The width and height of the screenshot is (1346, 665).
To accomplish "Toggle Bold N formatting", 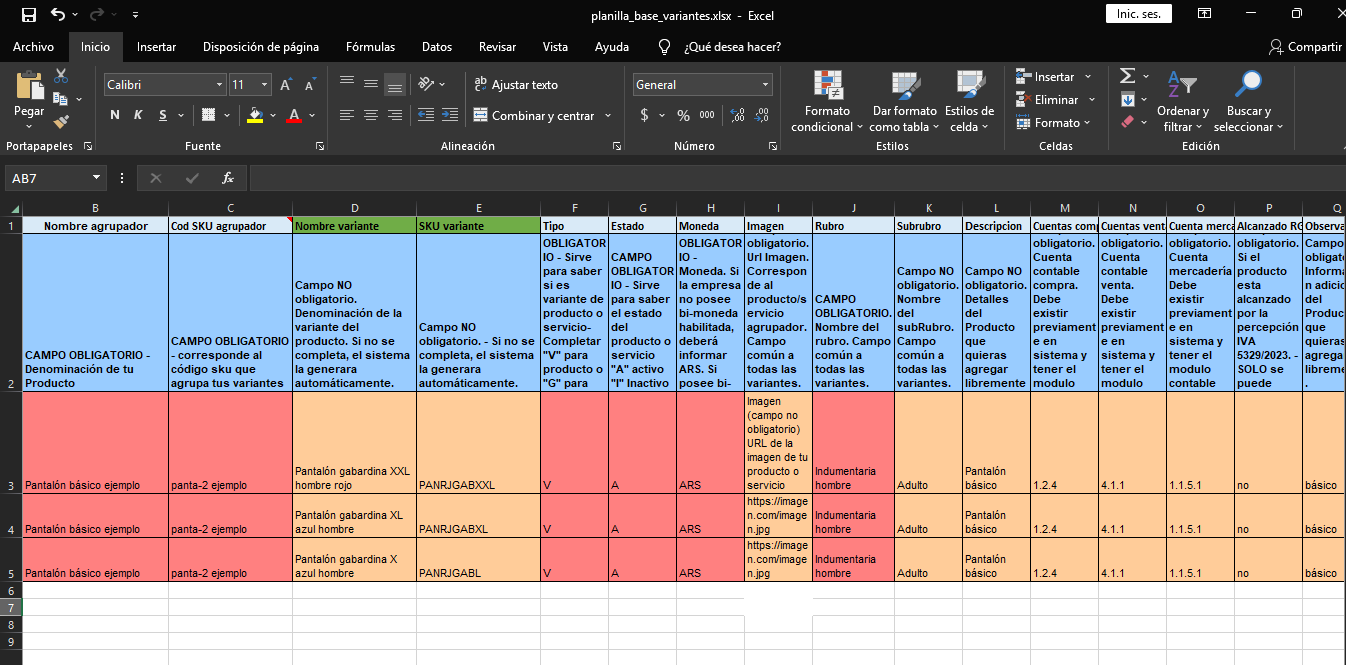I will [115, 115].
